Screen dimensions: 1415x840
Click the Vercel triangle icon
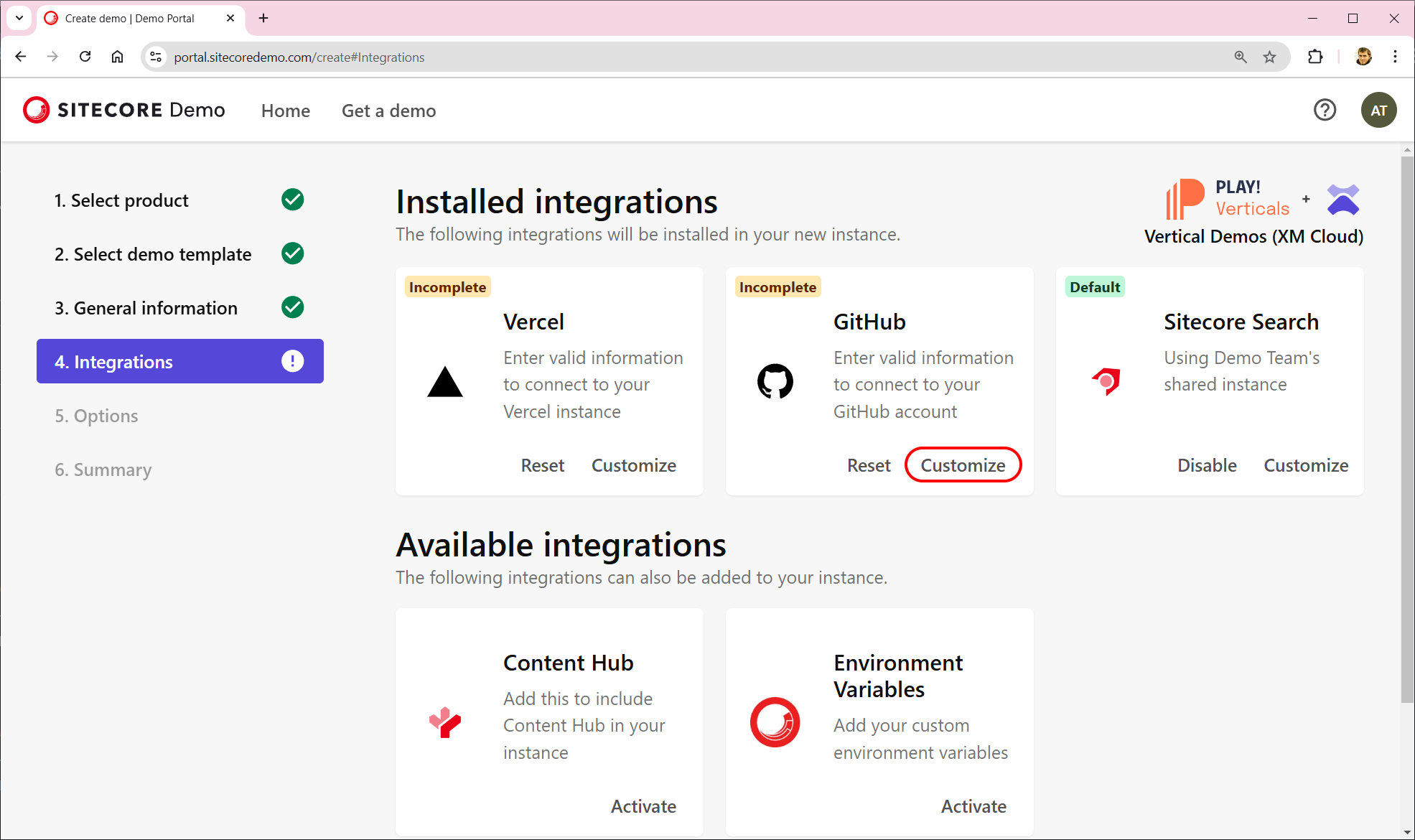point(446,382)
